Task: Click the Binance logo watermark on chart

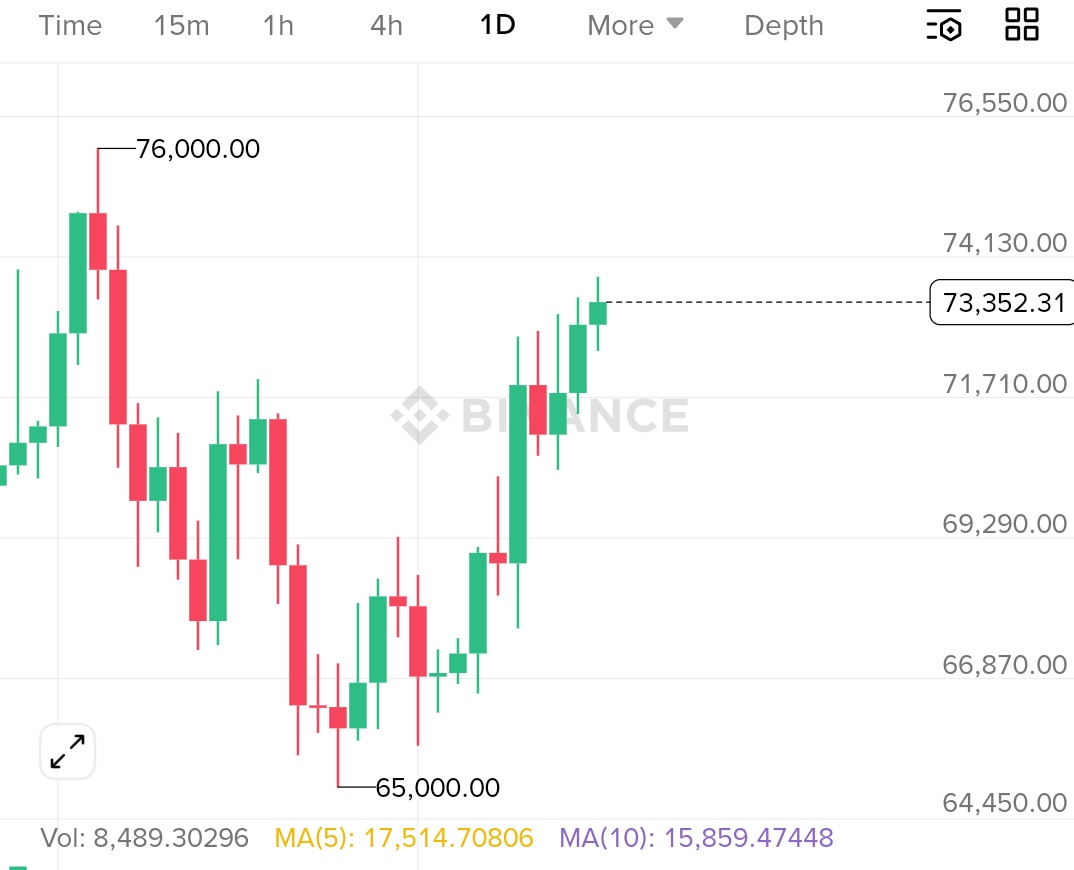Action: click(539, 416)
